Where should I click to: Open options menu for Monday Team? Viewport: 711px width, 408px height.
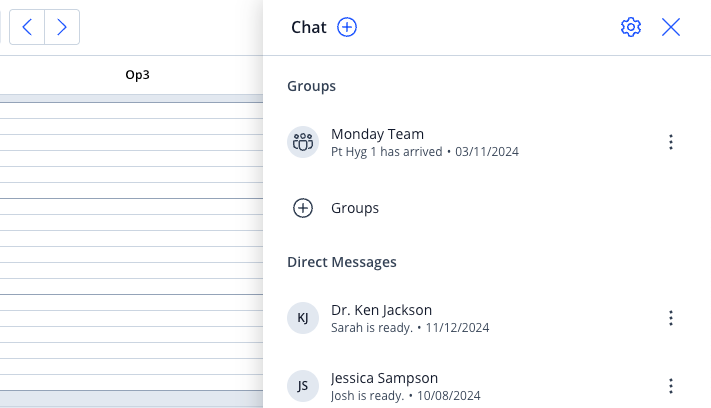pyautogui.click(x=671, y=142)
